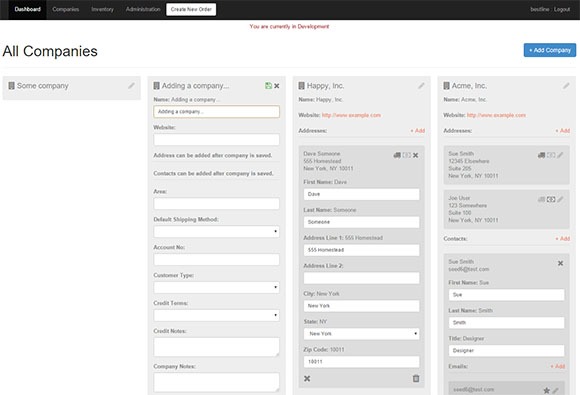Save the new company with the green disk icon
Viewport: 580px width, 395px height.
point(268,86)
